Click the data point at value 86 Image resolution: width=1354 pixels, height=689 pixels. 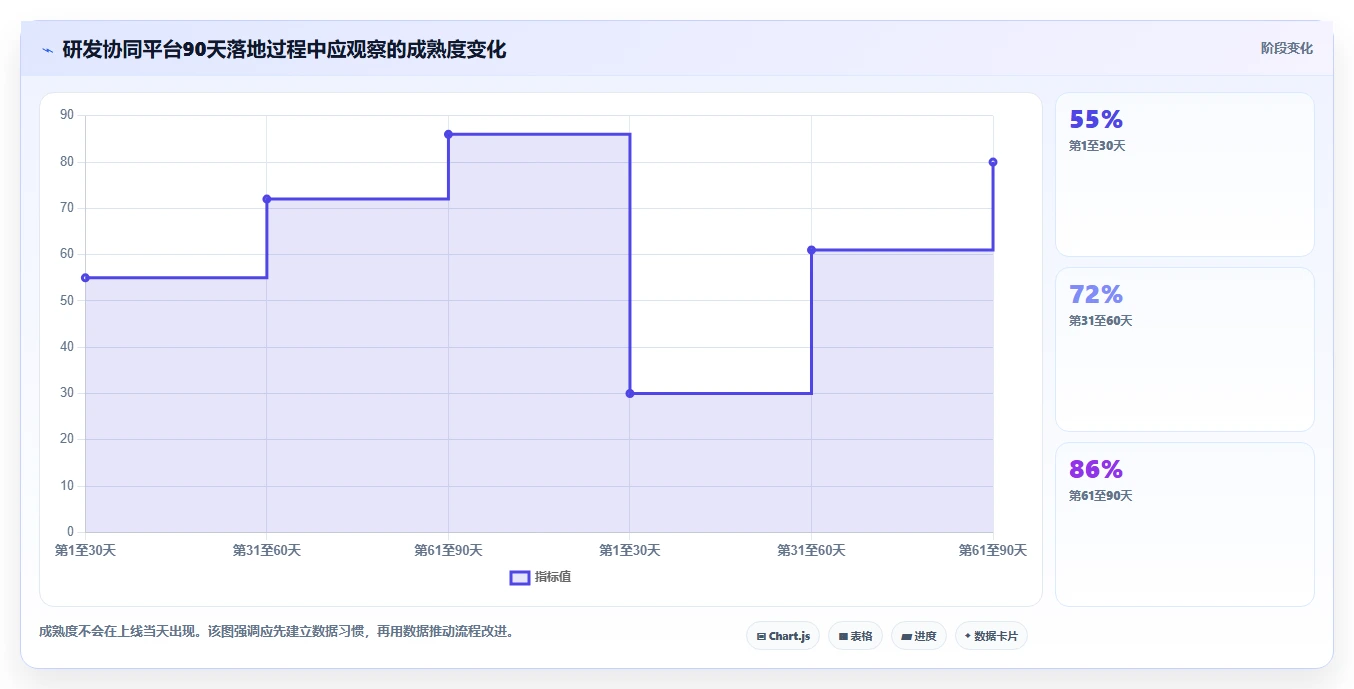(x=448, y=134)
